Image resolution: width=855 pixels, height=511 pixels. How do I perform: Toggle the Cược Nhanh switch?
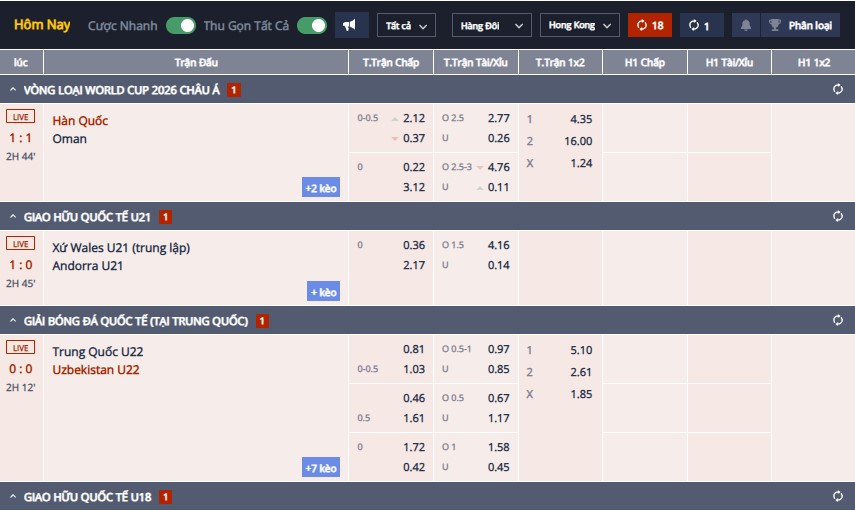(181, 25)
